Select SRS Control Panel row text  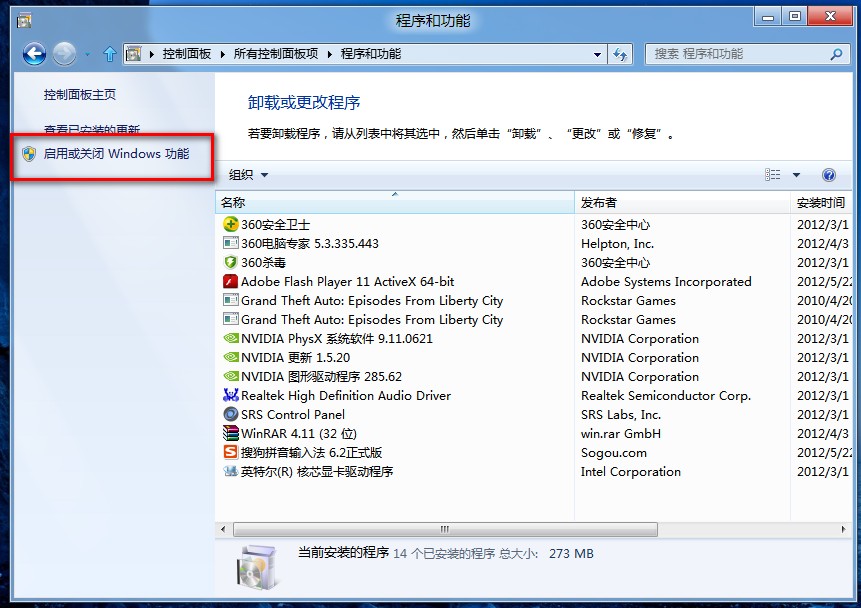pyautogui.click(x=293, y=415)
